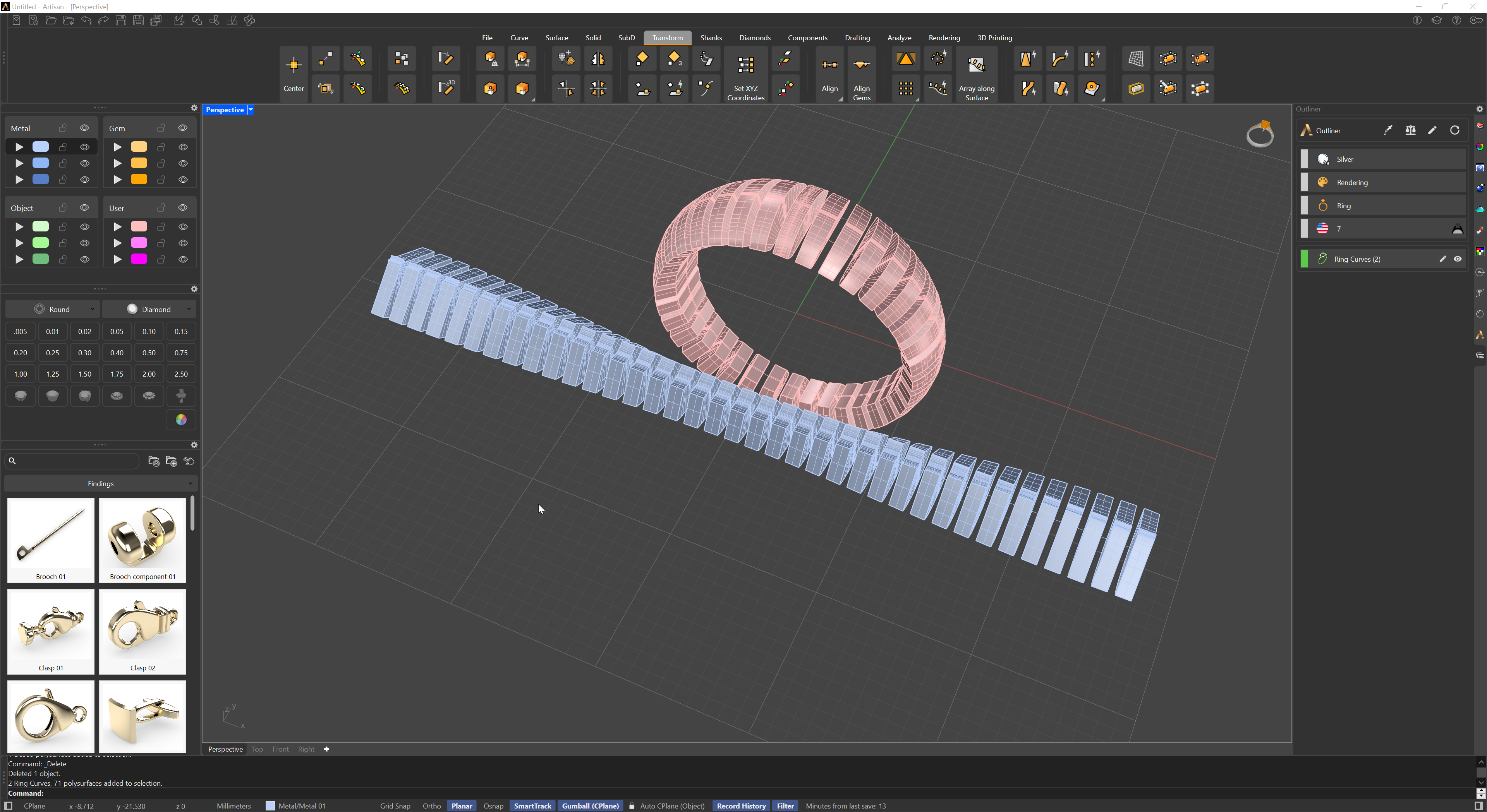The height and width of the screenshot is (812, 1487).
Task: Toggle visibility of the Gem layer group
Action: pos(182,128)
